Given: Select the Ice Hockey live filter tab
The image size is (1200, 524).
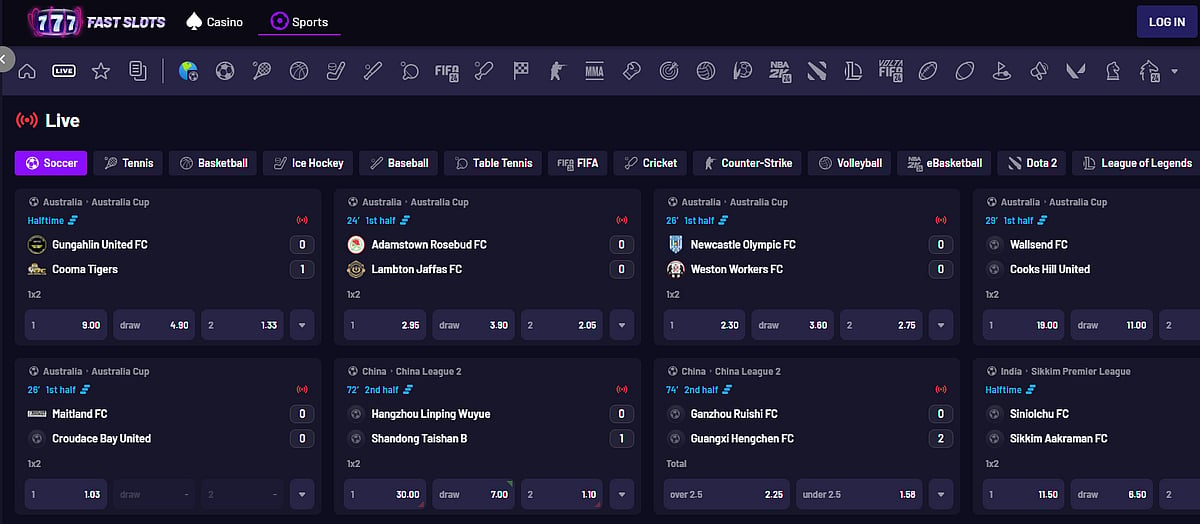Looking at the screenshot, I should [308, 163].
